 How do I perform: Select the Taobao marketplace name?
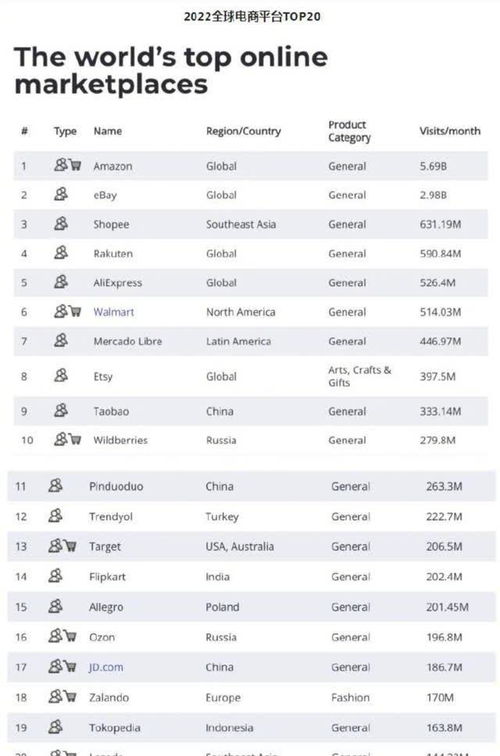coord(111,411)
